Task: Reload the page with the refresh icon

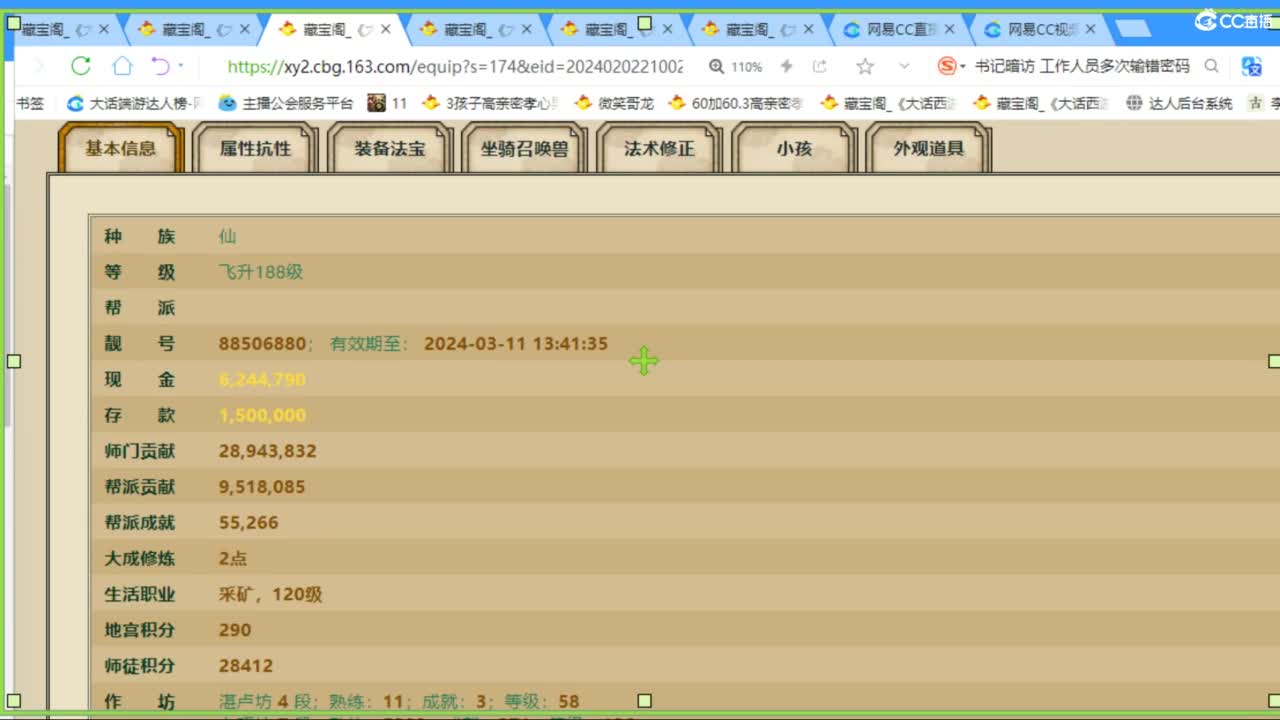Action: point(81,66)
